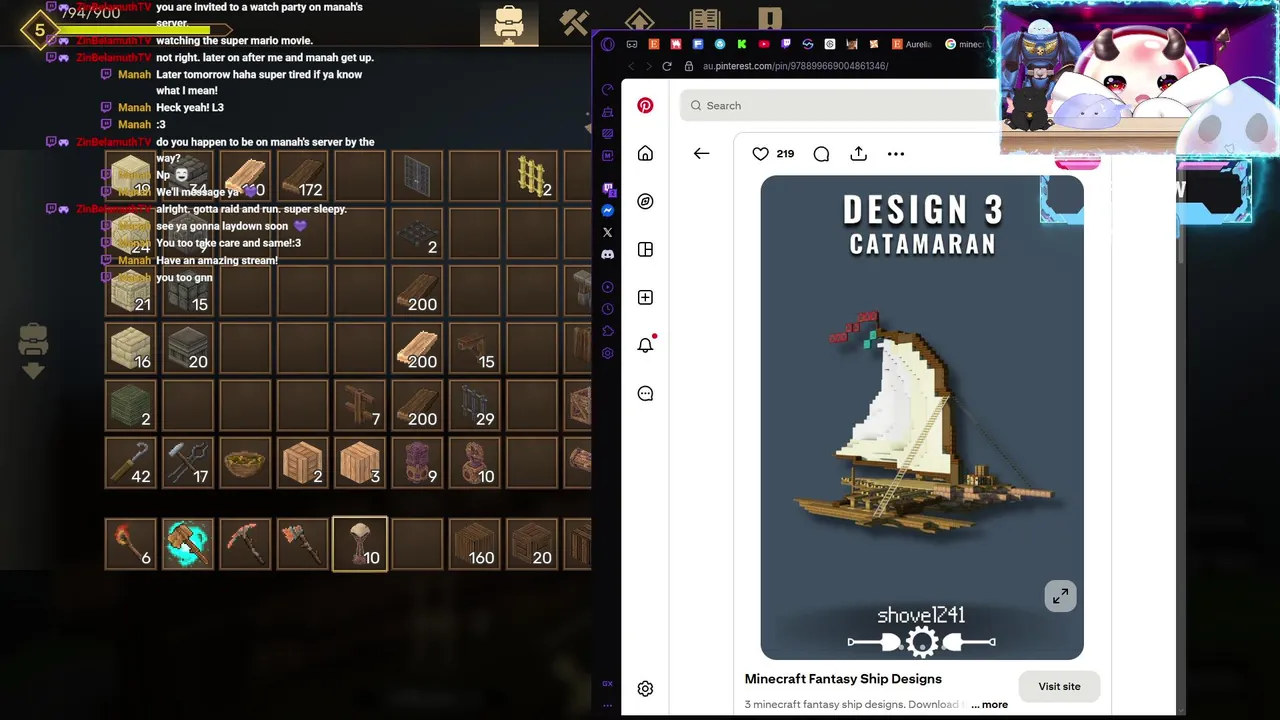Expand the pin image to fullscreen
The image size is (1280, 720).
point(1060,596)
